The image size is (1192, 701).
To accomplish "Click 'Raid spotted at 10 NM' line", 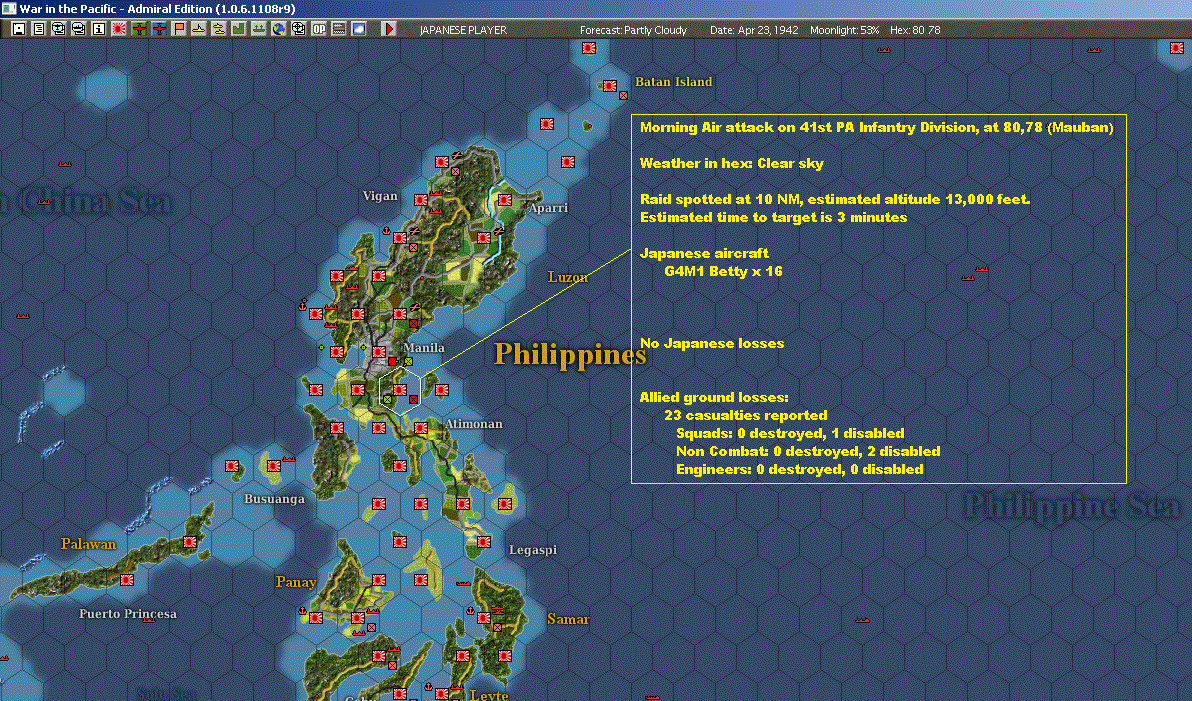I will 835,199.
